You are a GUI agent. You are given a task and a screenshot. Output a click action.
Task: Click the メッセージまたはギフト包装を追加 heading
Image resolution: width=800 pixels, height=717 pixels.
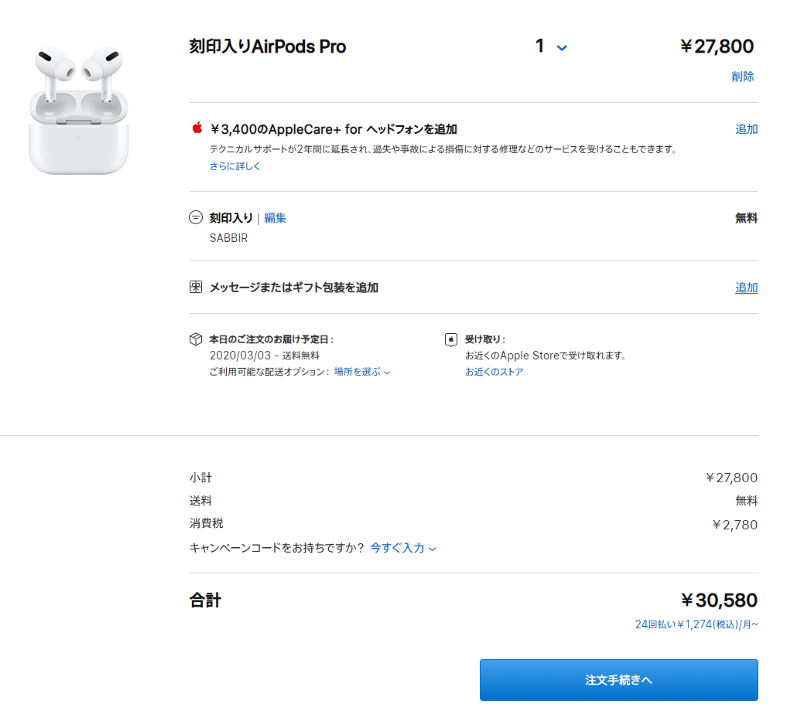(x=294, y=287)
